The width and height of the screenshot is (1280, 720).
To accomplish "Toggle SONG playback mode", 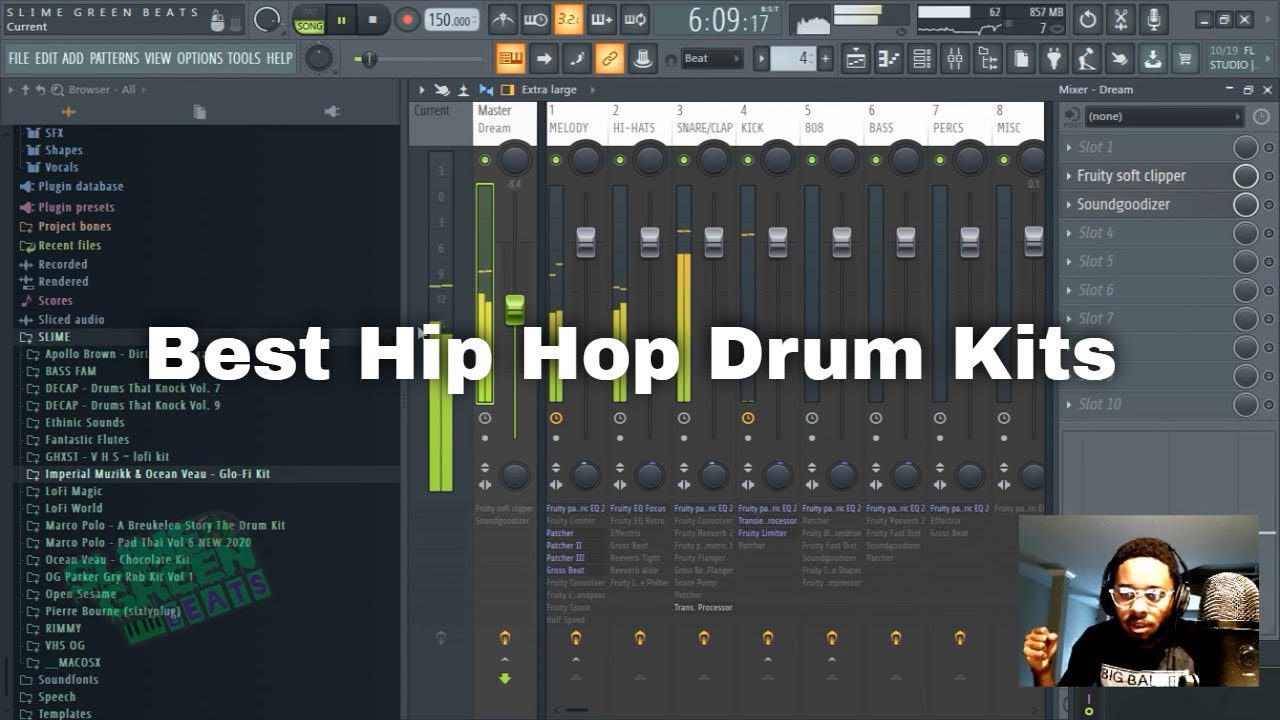I will (309, 24).
